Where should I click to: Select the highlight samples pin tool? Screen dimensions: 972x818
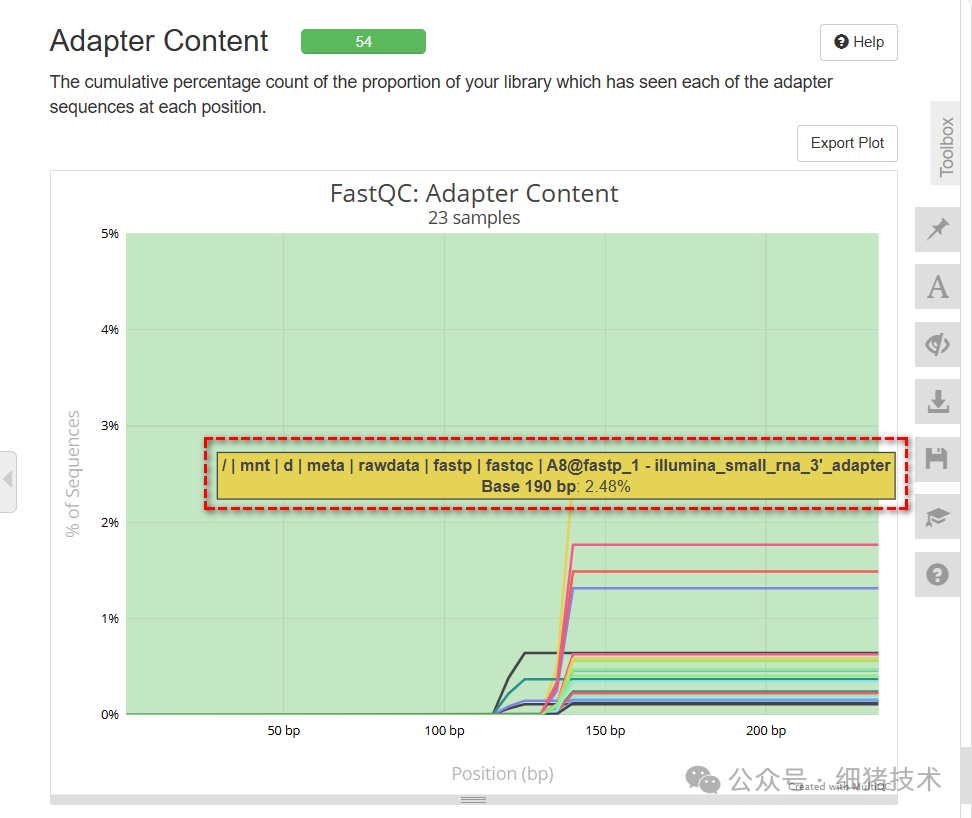[936, 229]
